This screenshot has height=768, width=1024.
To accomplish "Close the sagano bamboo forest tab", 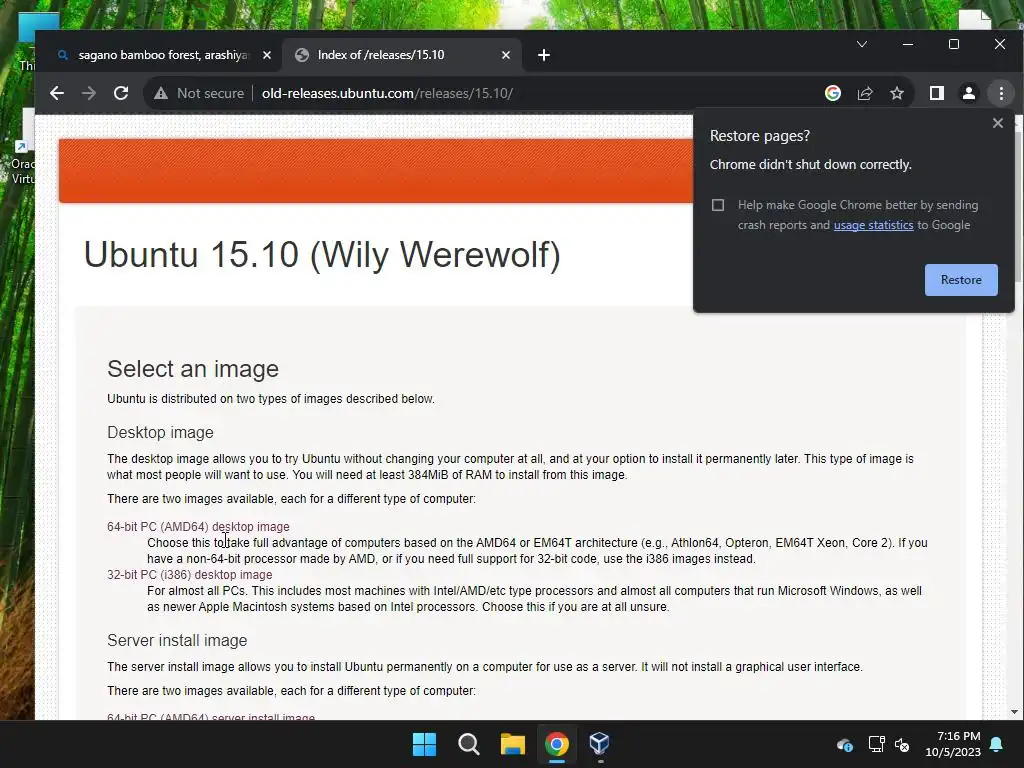I will [x=266, y=56].
